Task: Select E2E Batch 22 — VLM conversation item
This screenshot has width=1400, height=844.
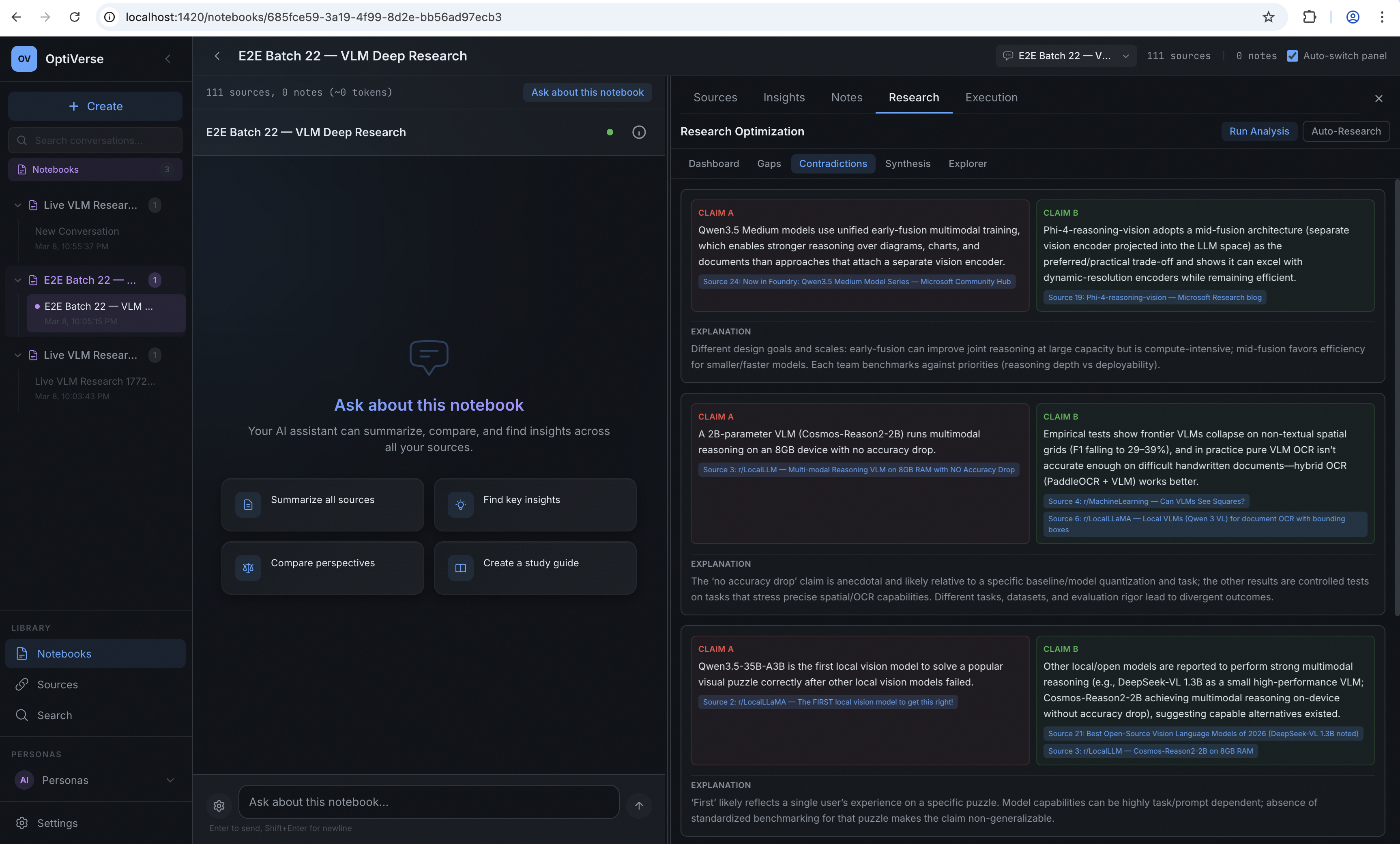Action: pos(106,313)
